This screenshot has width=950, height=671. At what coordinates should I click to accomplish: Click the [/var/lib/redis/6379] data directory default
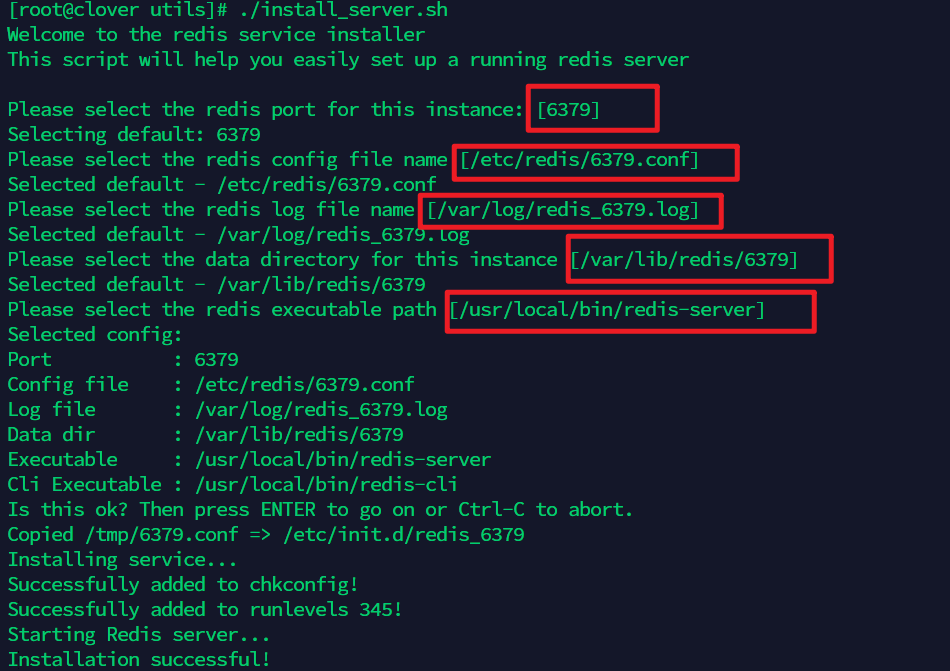pyautogui.click(x=683, y=260)
